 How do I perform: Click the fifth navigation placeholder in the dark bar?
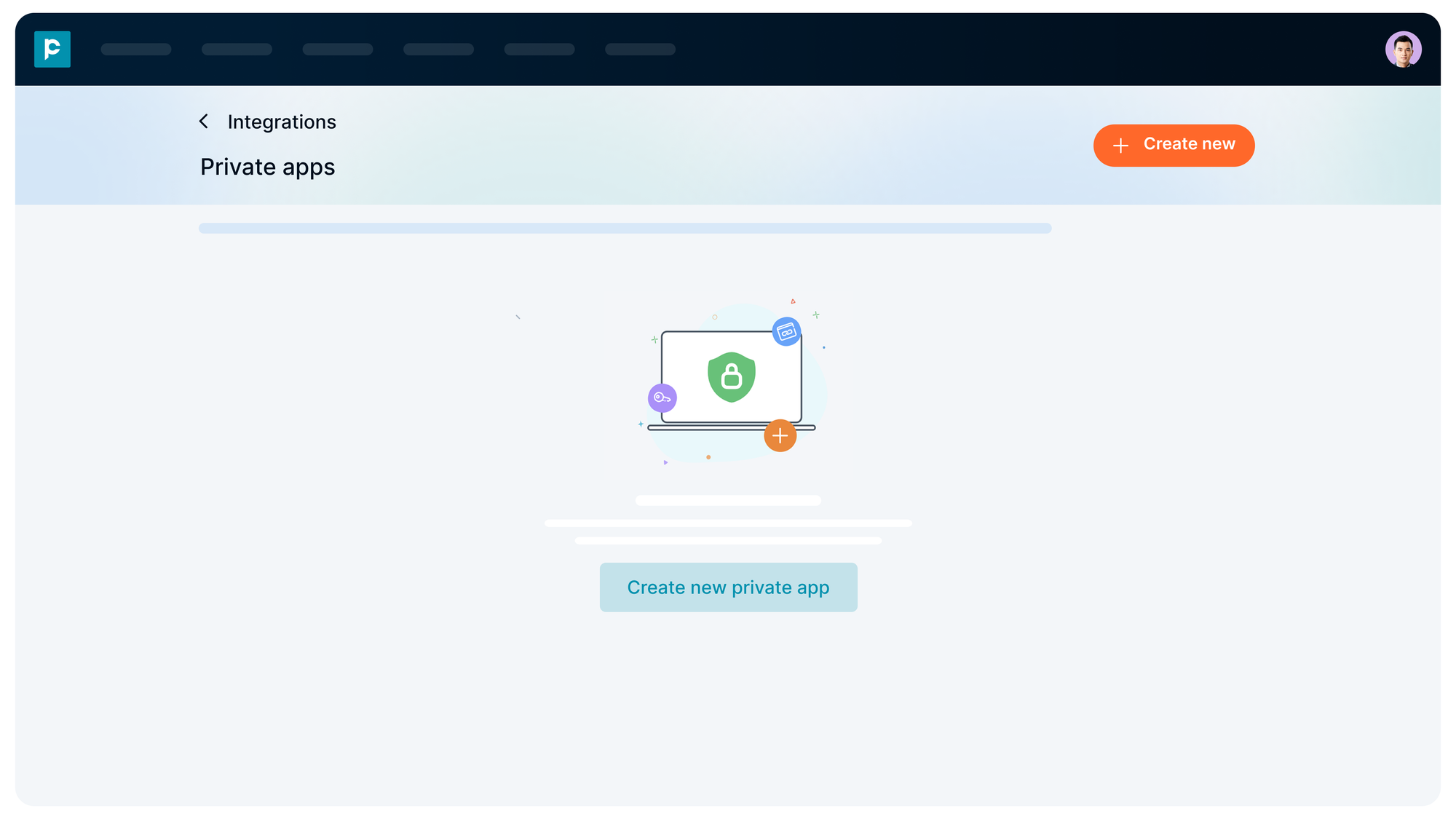click(x=539, y=50)
